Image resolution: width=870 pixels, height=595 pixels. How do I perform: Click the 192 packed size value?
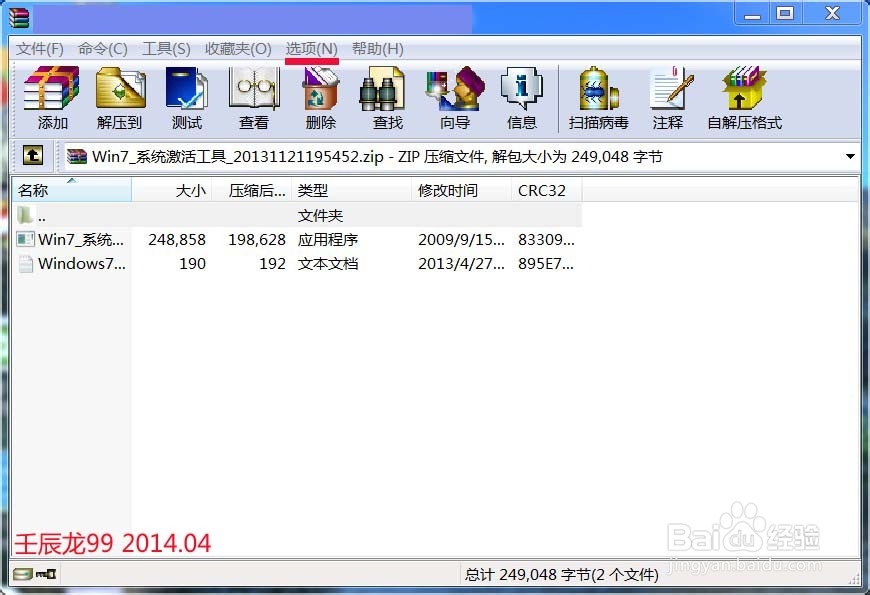272,264
